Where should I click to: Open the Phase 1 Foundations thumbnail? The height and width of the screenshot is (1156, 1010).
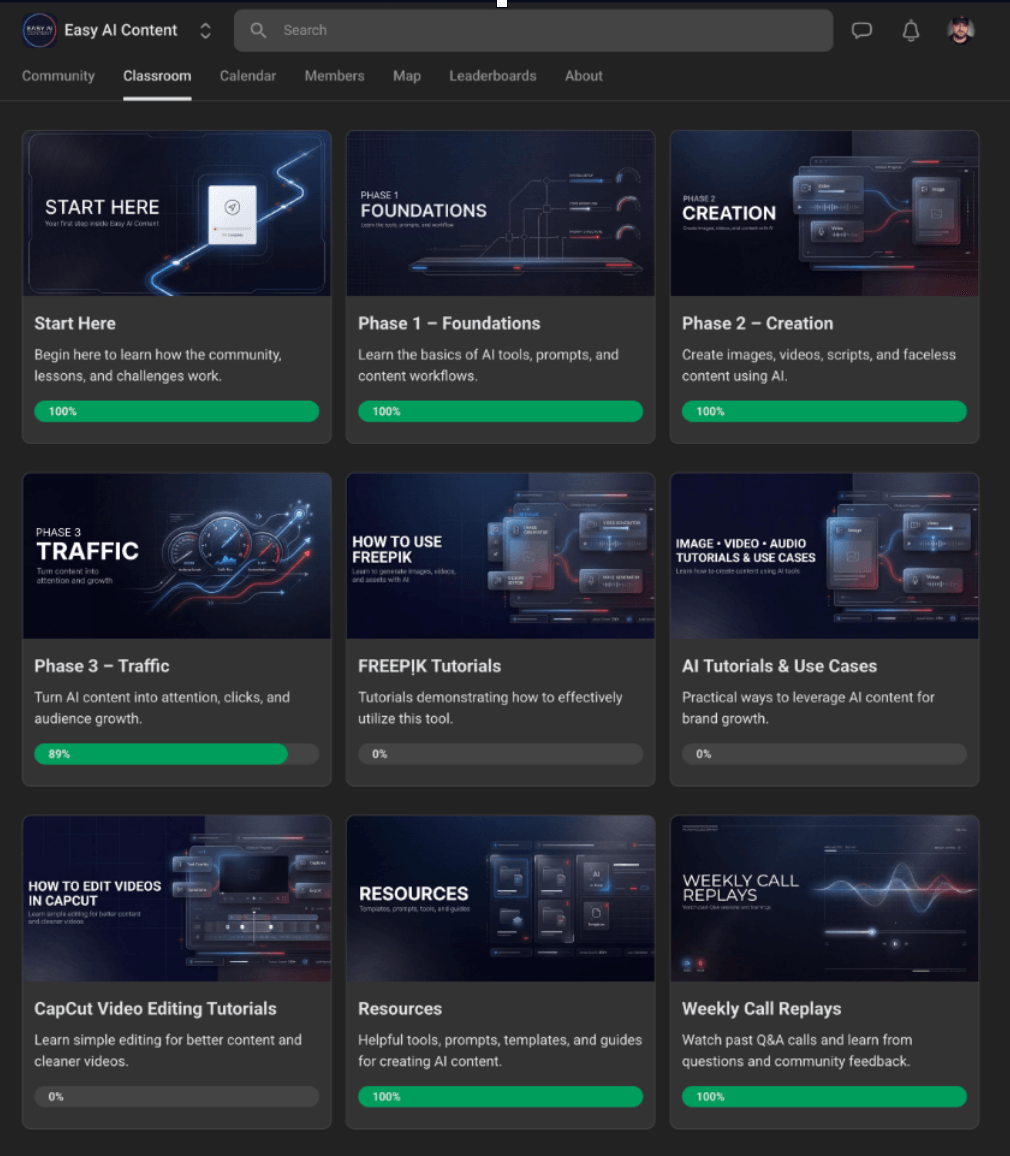click(x=501, y=214)
